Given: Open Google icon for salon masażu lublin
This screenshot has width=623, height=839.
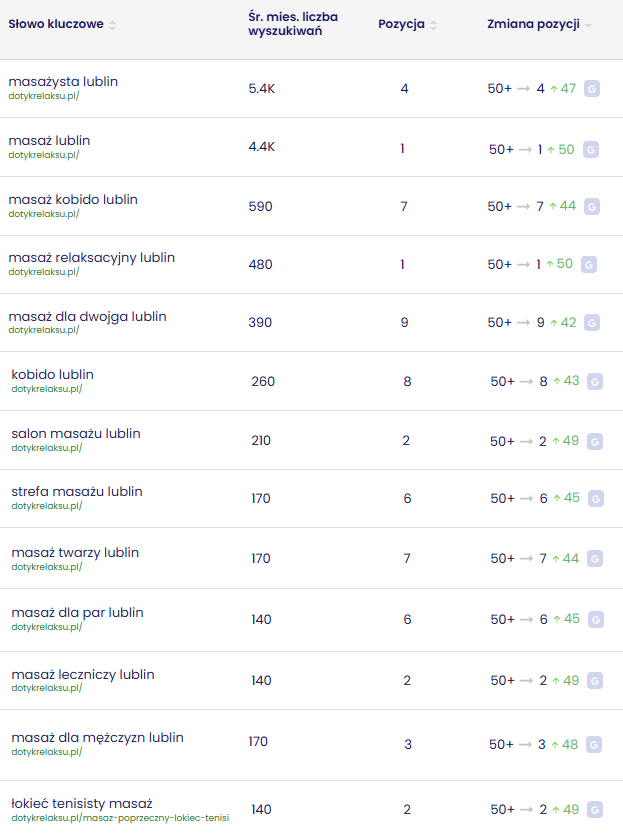Looking at the screenshot, I should pos(595,441).
